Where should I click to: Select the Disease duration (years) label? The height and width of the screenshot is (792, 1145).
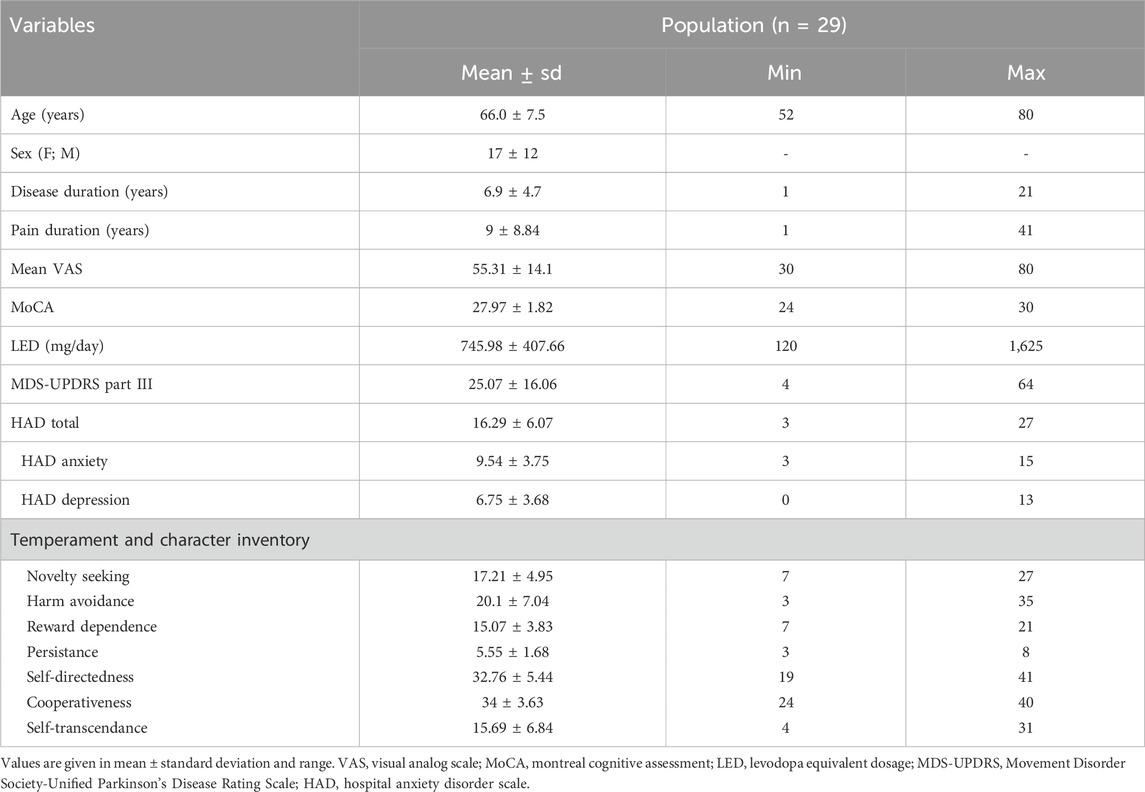click(x=96, y=192)
